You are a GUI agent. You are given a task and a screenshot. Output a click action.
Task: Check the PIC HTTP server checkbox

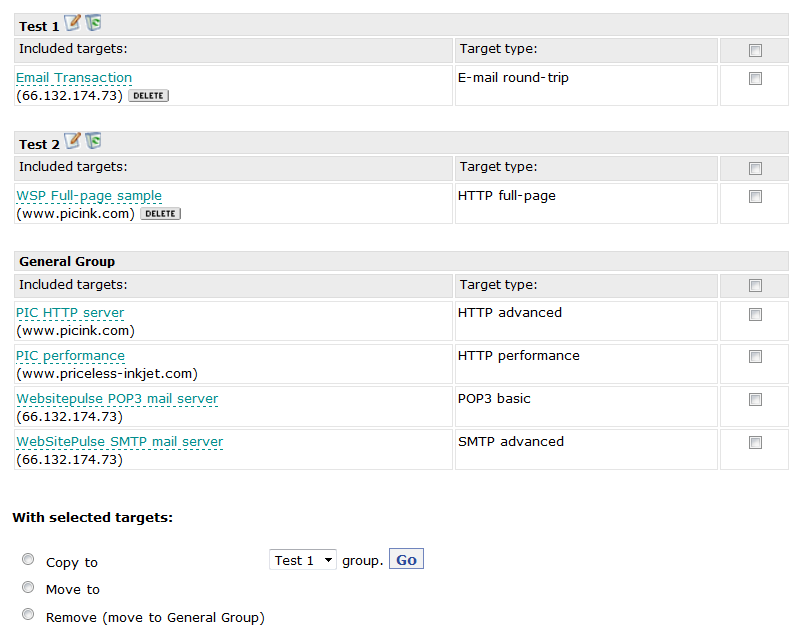coord(754,313)
